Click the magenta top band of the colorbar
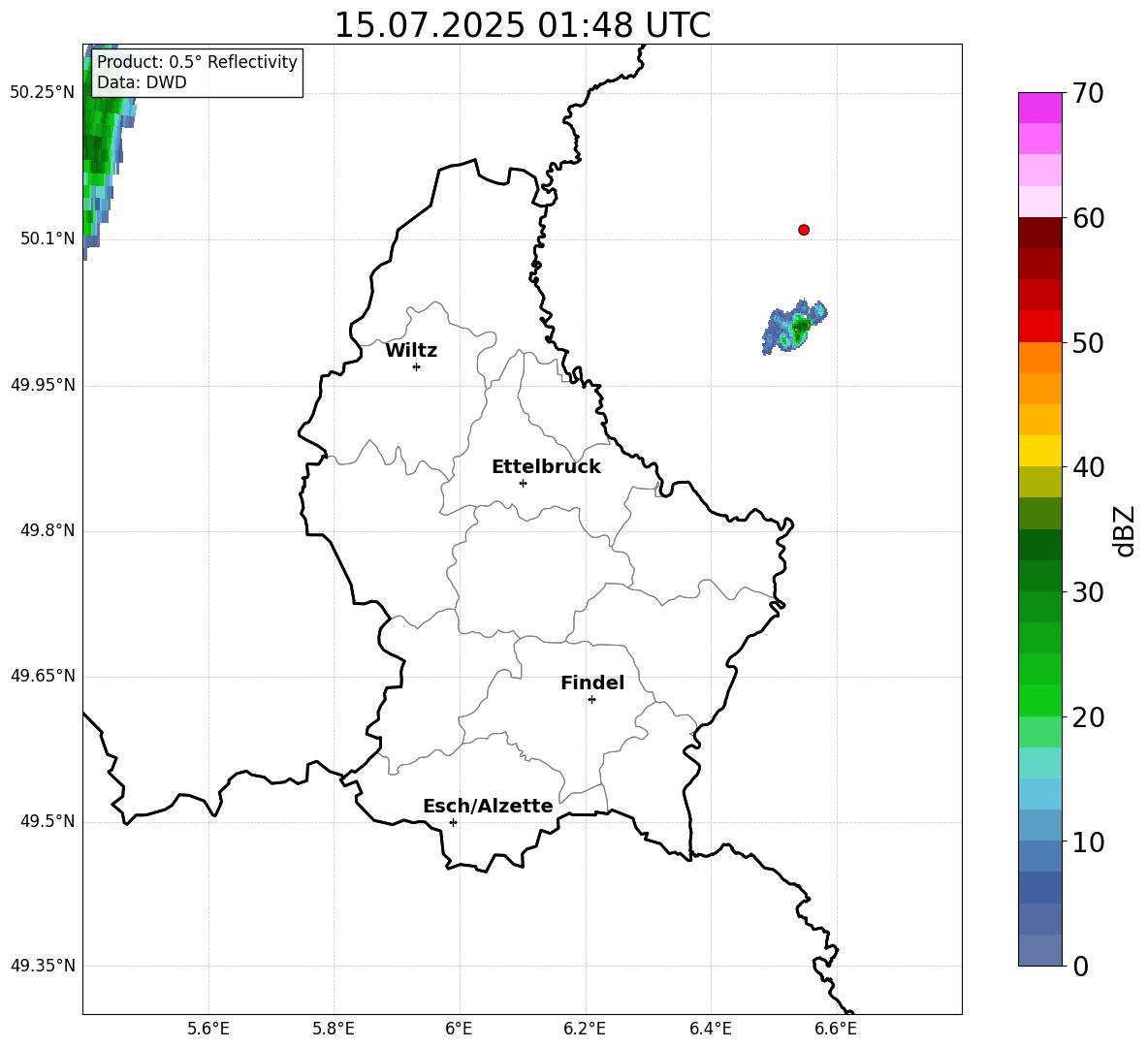The width and height of the screenshot is (1148, 1048). coord(1040,108)
